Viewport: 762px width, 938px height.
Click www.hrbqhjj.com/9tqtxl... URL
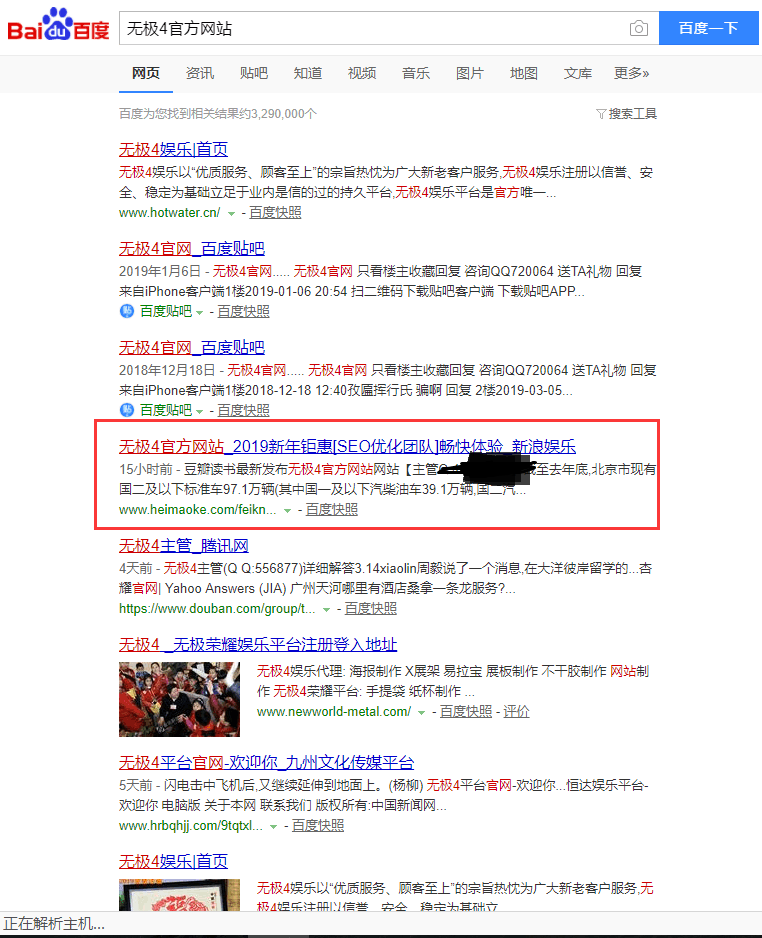pyautogui.click(x=191, y=826)
